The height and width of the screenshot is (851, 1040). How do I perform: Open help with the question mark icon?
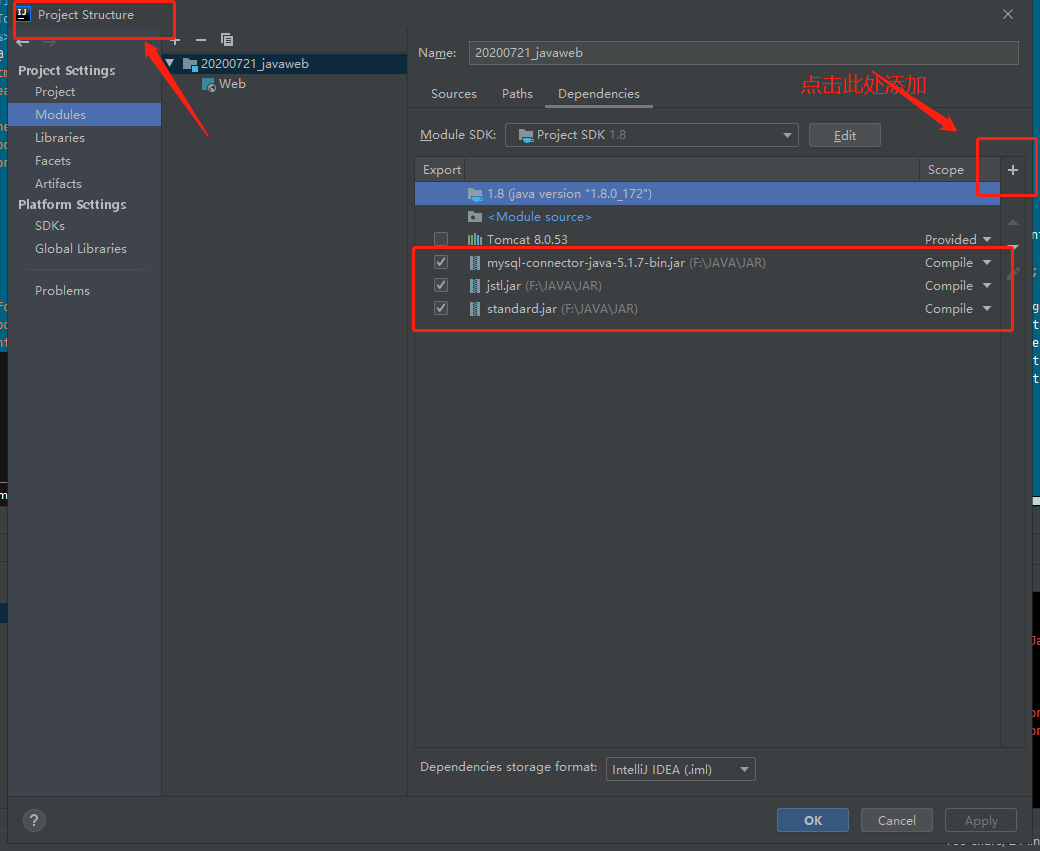pyautogui.click(x=34, y=820)
